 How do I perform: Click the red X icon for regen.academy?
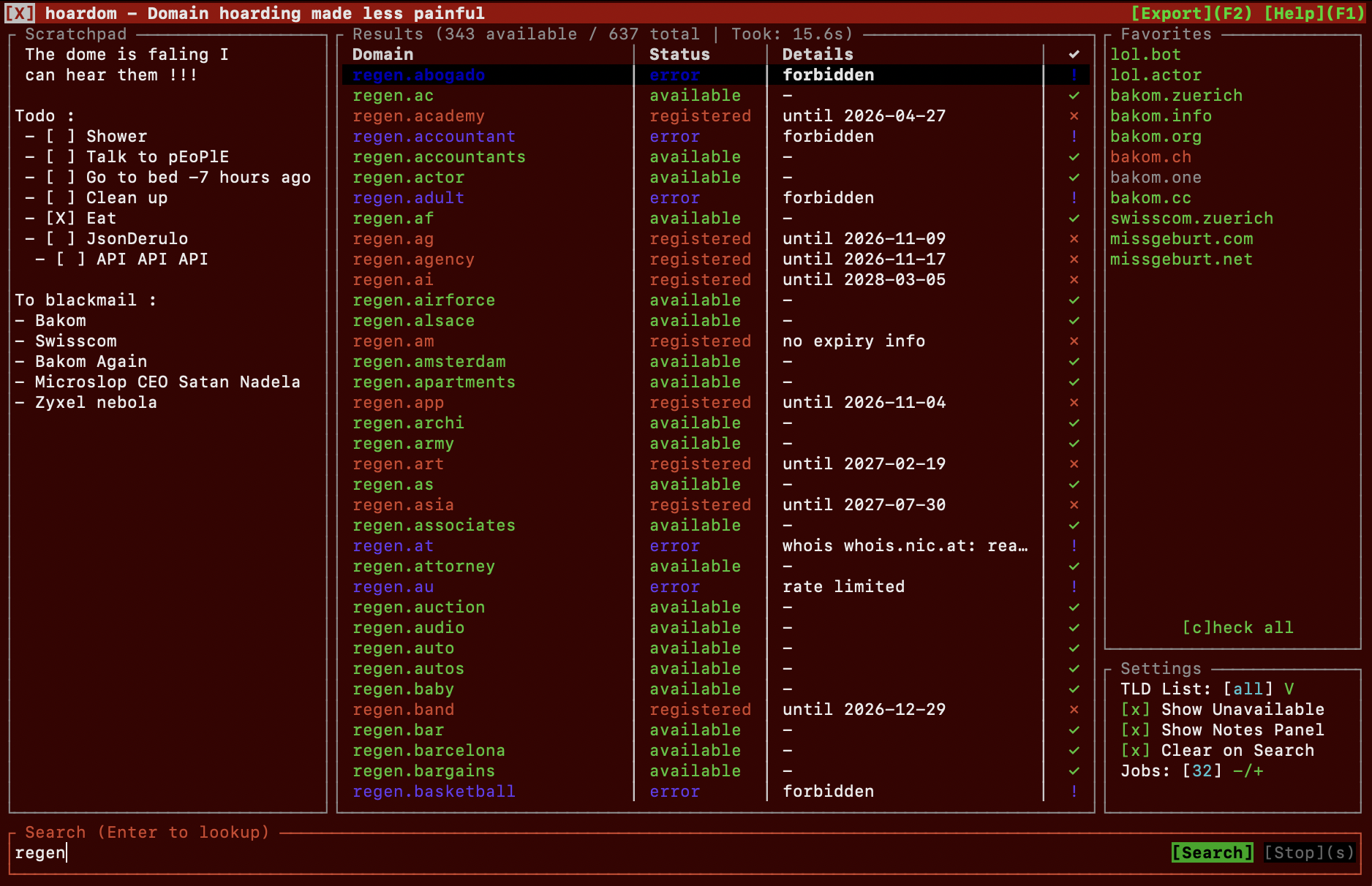1074,116
